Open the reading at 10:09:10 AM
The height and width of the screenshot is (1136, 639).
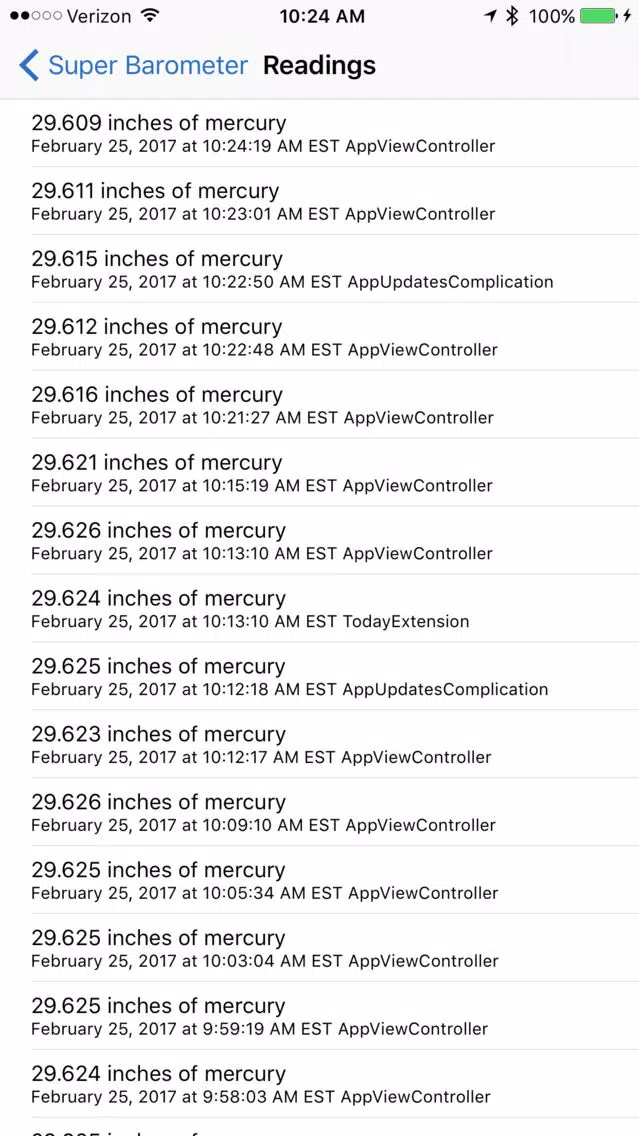320,812
